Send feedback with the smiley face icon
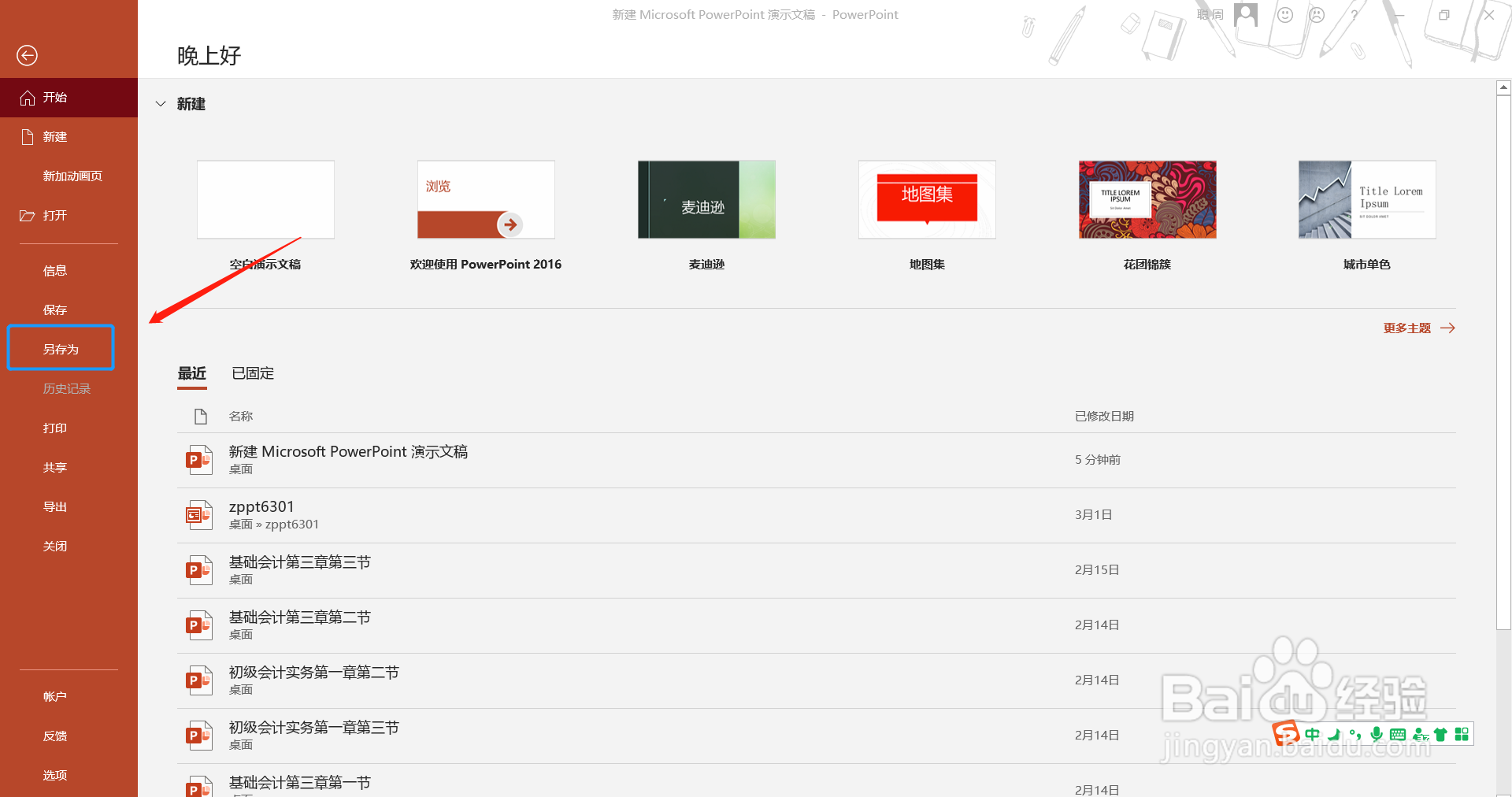The height and width of the screenshot is (797, 1512). pos(1285,14)
